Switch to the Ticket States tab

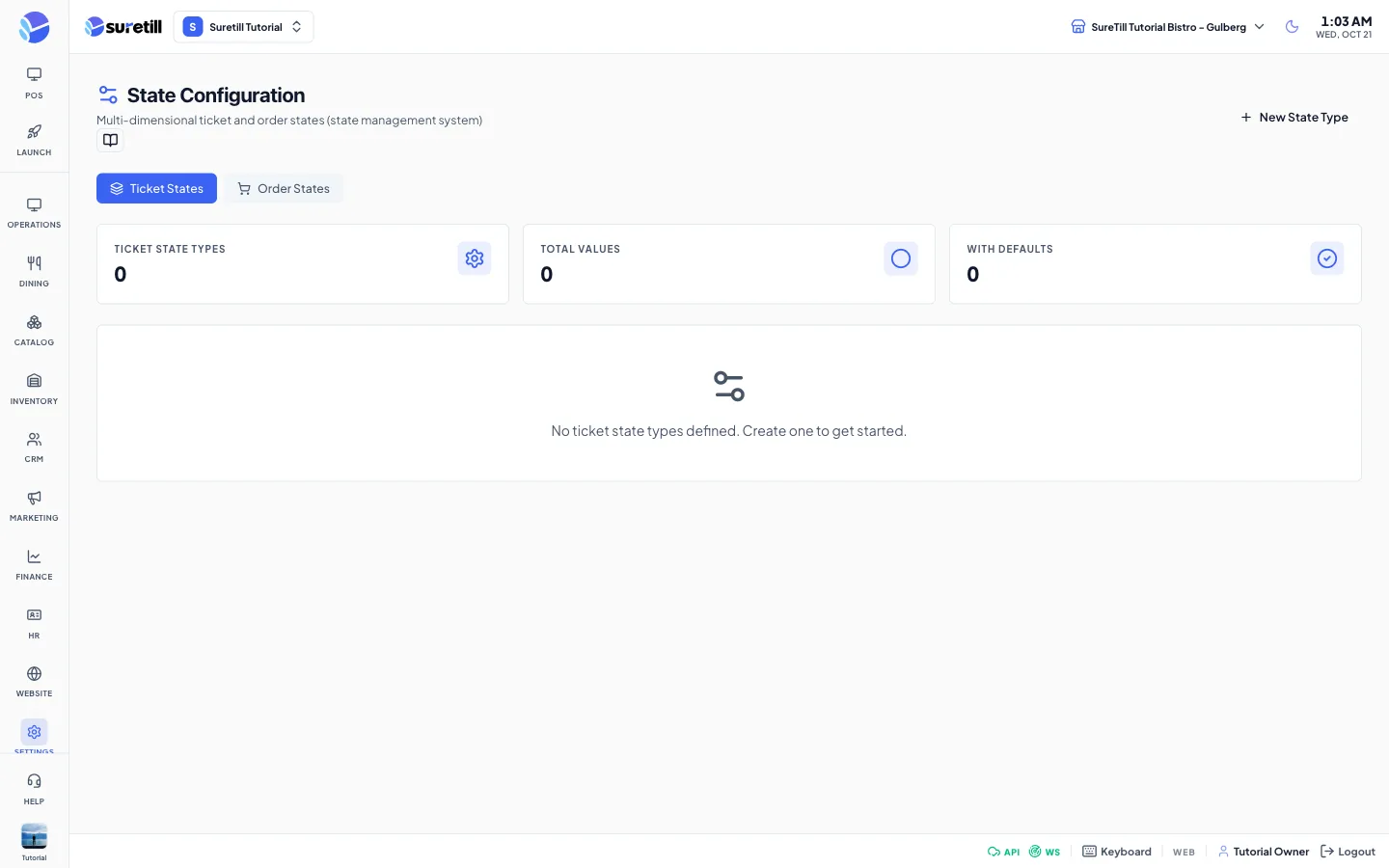156,188
